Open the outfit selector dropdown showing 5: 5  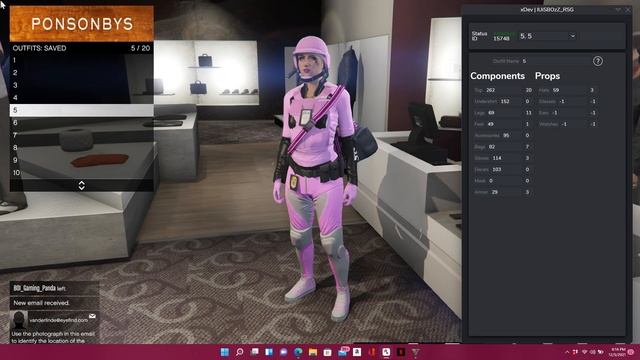[x=547, y=36]
